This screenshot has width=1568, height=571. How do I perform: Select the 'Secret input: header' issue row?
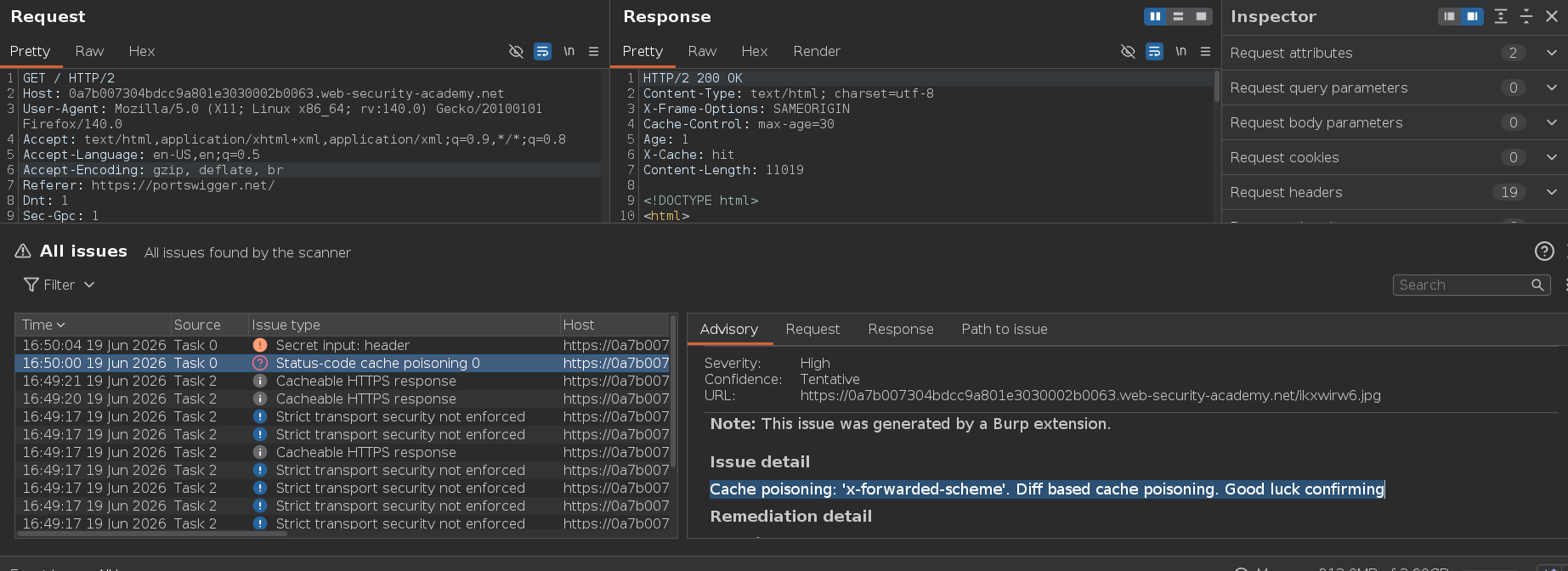click(342, 345)
